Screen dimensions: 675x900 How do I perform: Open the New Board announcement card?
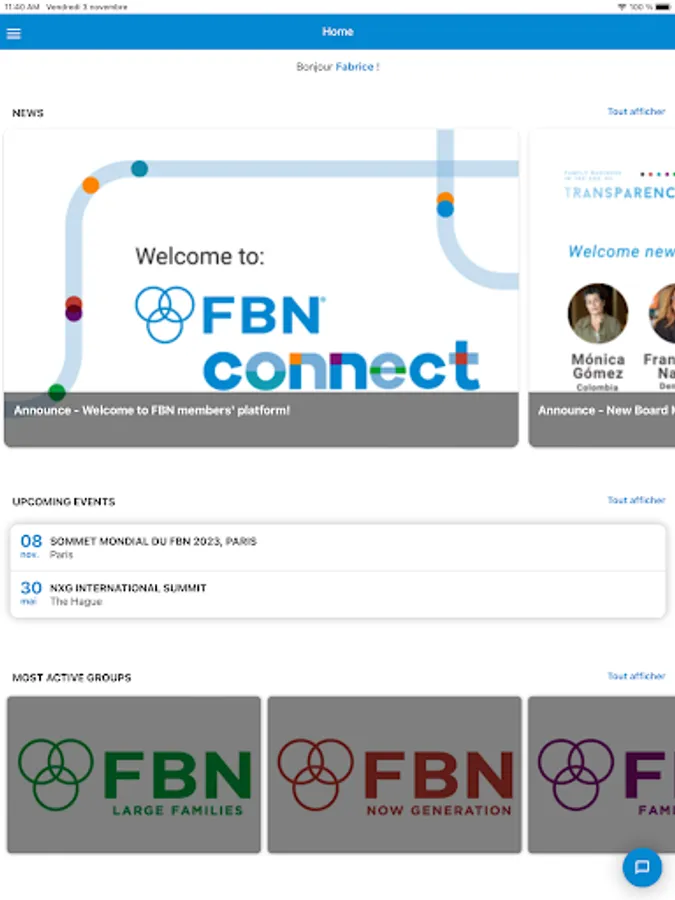(x=602, y=288)
